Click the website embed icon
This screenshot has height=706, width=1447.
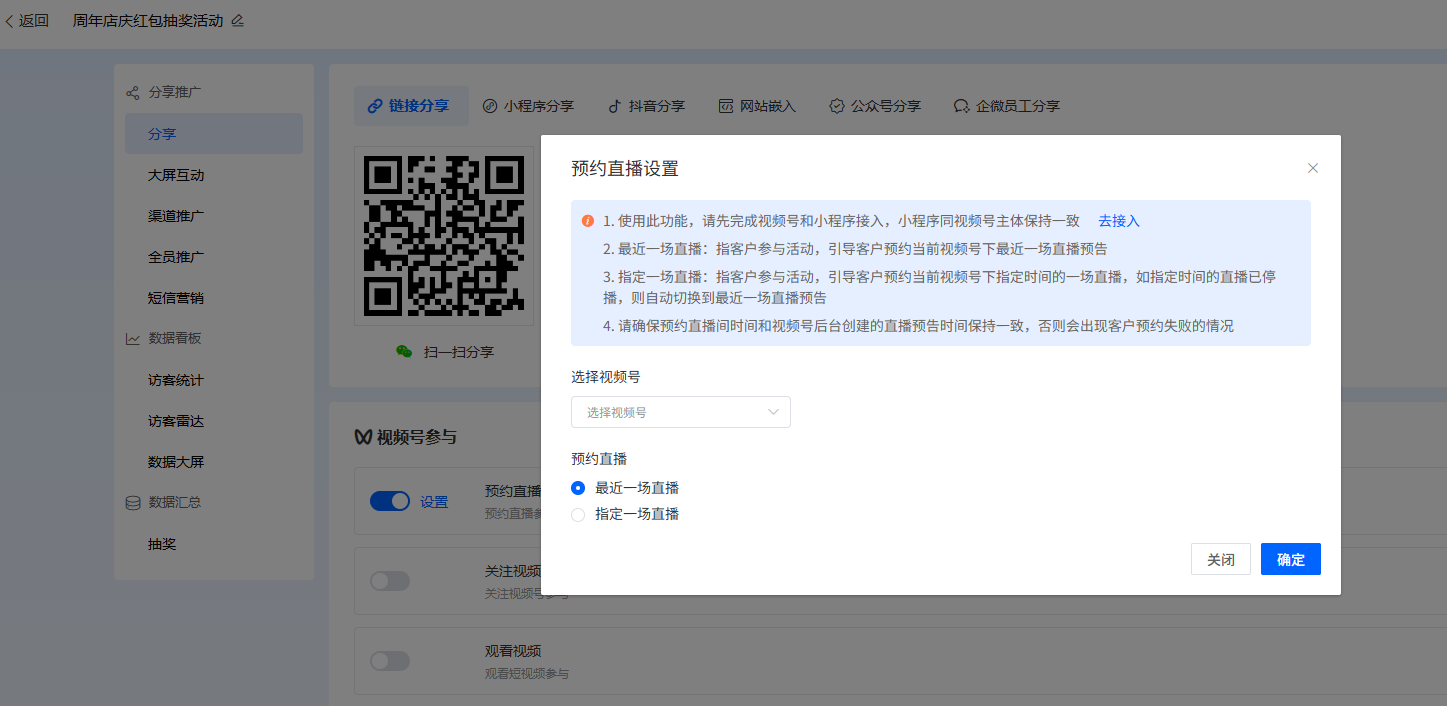pyautogui.click(x=726, y=106)
